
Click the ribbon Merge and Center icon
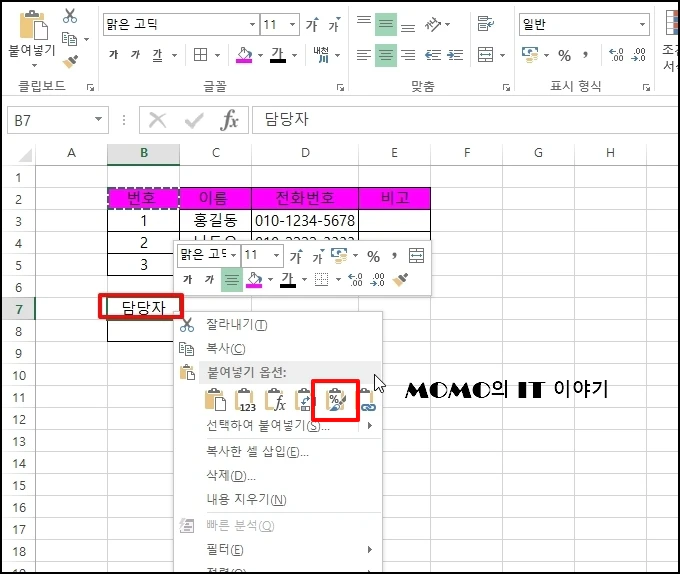486,55
